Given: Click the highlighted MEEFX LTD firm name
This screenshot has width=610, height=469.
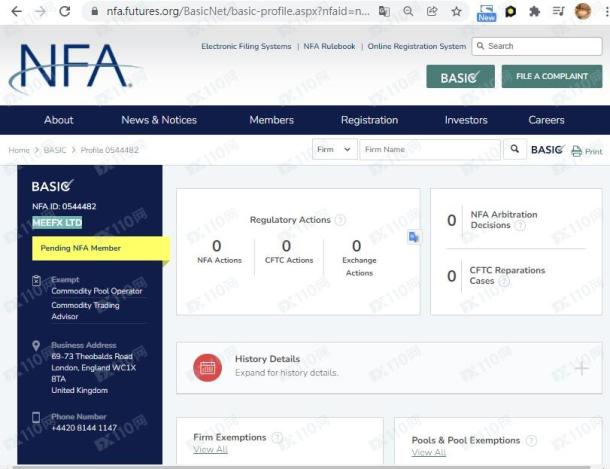Looking at the screenshot, I should [57, 222].
